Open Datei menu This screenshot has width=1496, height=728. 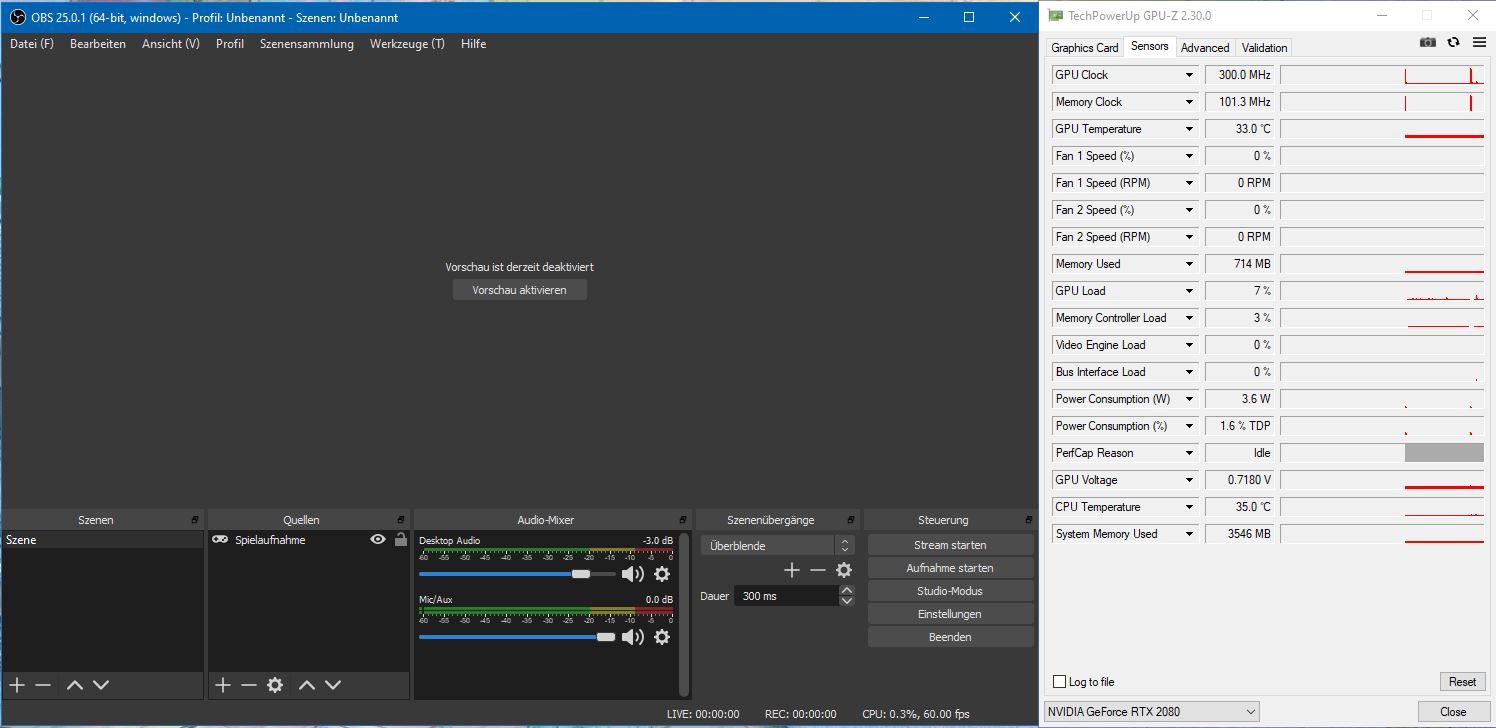point(32,44)
